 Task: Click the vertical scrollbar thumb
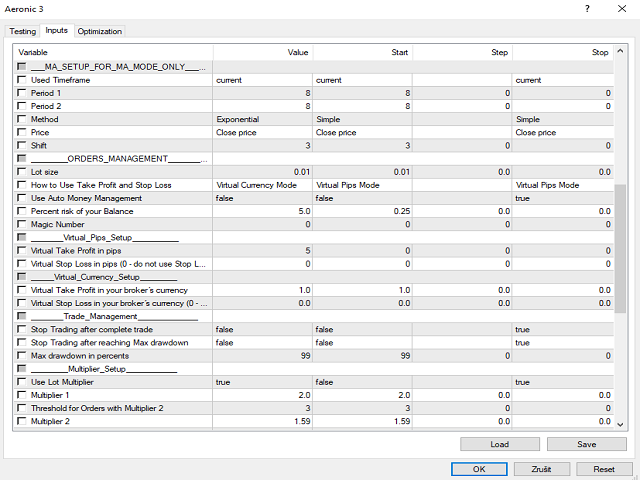[620, 248]
